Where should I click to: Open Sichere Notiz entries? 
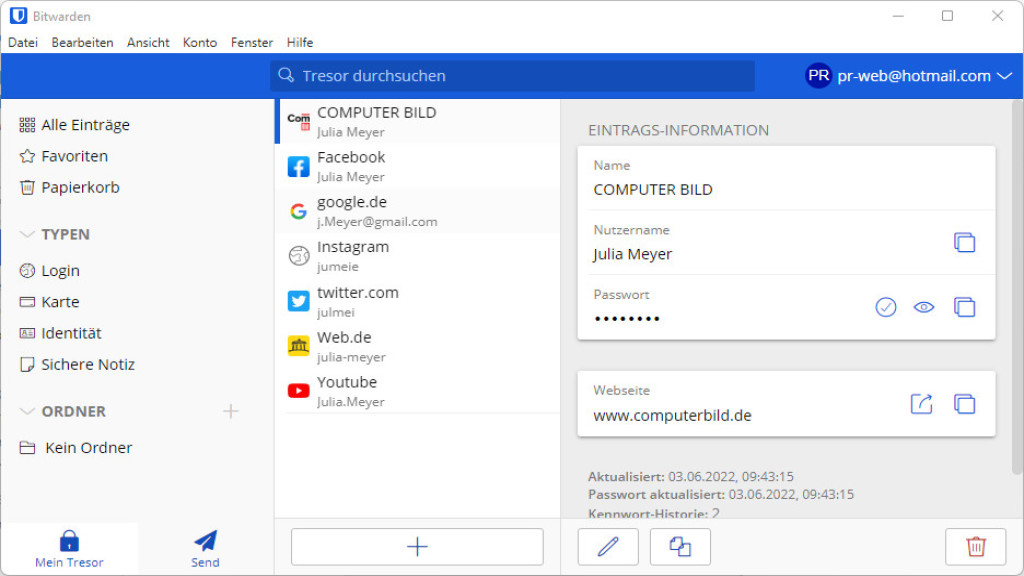click(87, 364)
